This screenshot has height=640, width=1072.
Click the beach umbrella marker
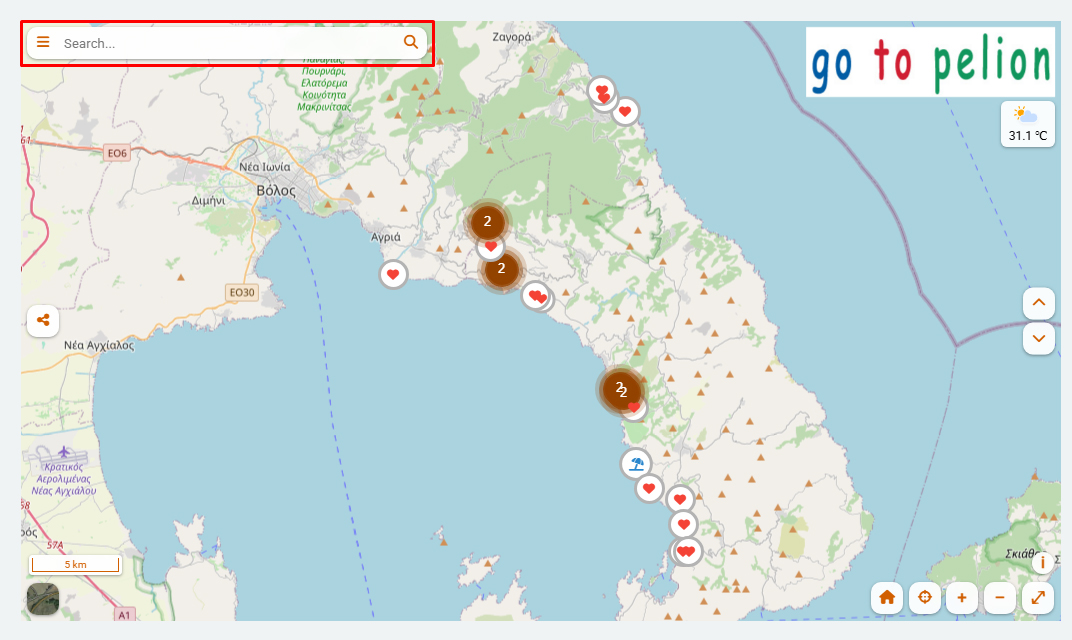[x=636, y=464]
